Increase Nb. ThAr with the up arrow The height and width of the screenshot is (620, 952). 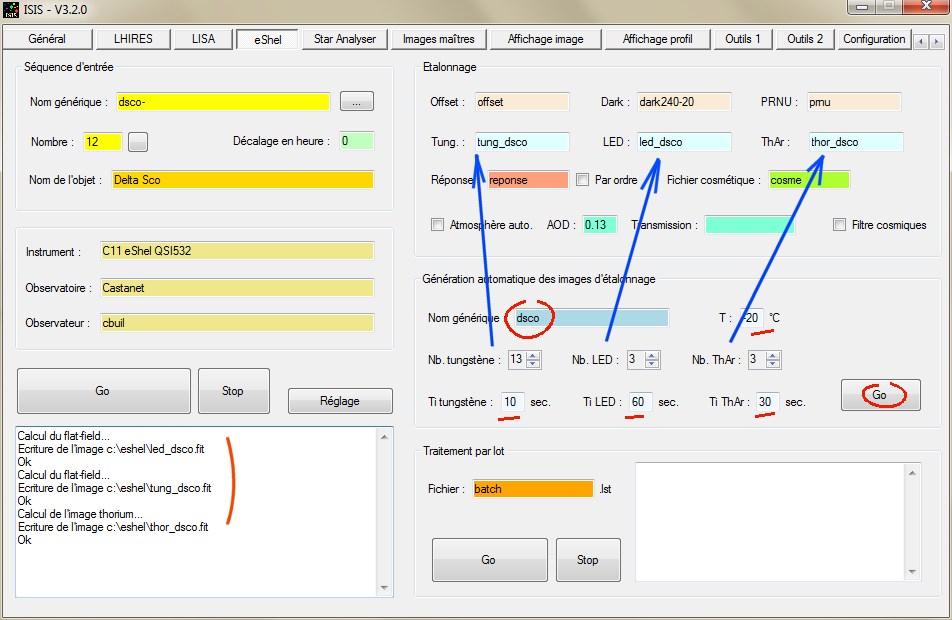coord(773,356)
